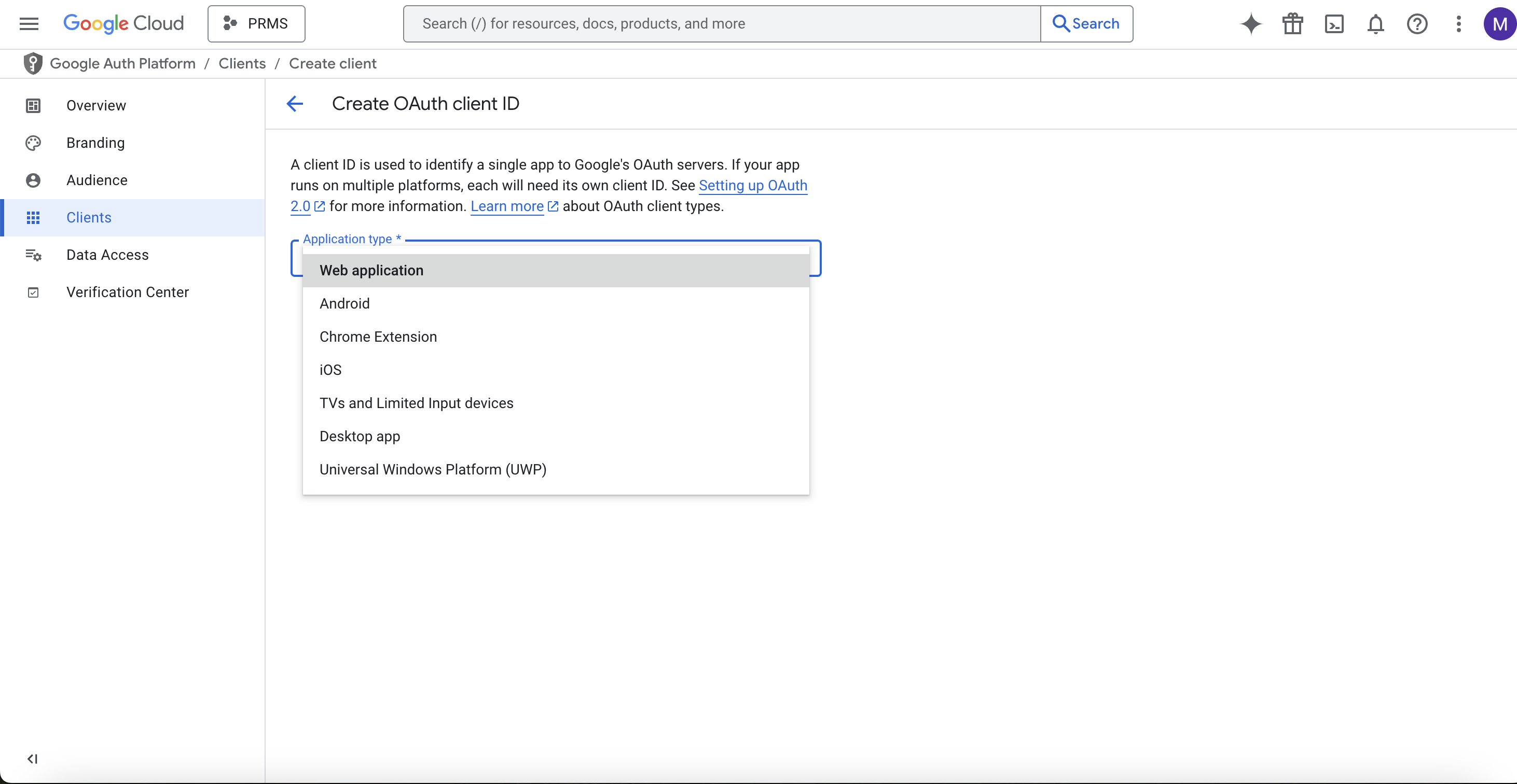Click the blue Search button
This screenshot has height=784, width=1517.
tap(1086, 23)
